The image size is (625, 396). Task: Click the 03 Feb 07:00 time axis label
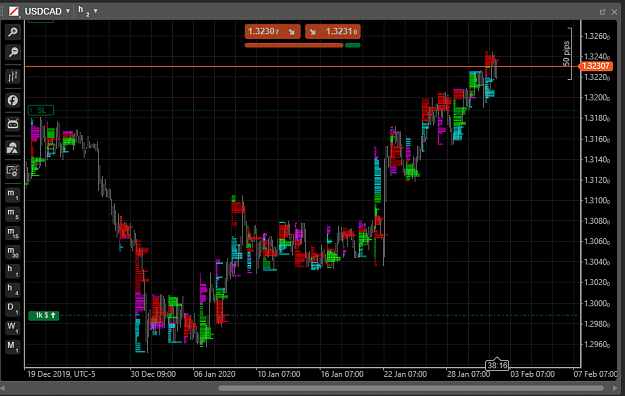point(533,374)
